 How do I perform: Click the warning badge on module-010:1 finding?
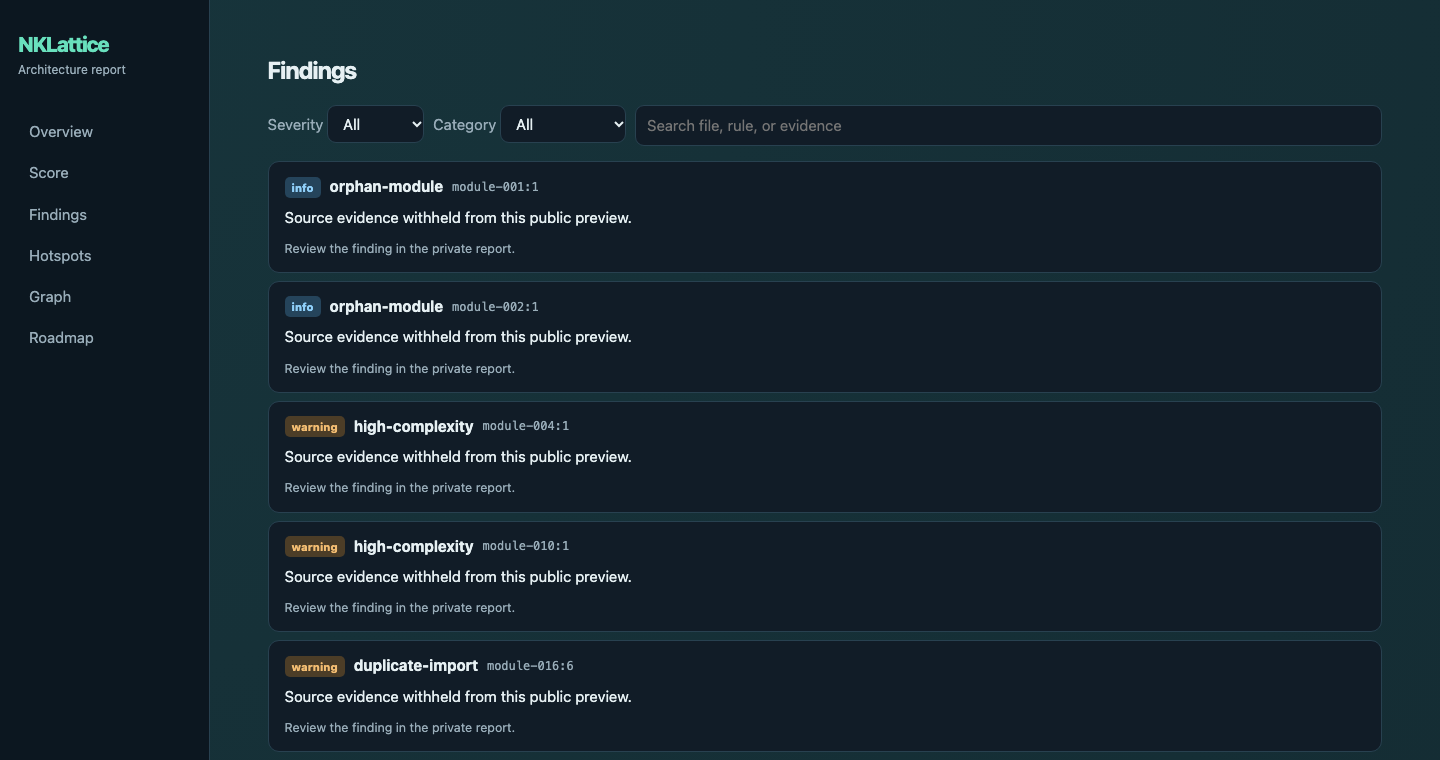click(x=315, y=547)
